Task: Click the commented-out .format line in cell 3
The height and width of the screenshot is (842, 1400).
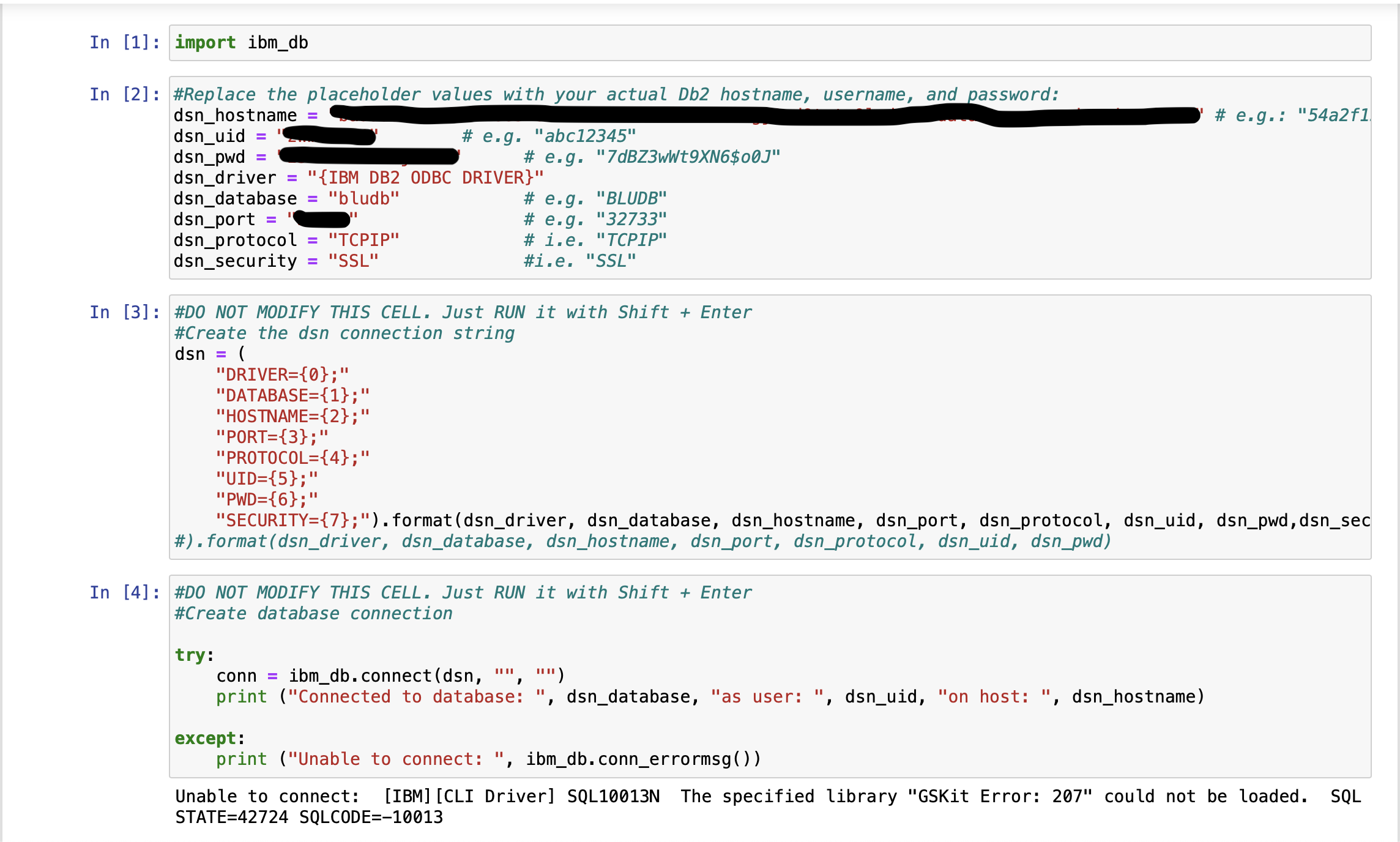Action: point(642,542)
